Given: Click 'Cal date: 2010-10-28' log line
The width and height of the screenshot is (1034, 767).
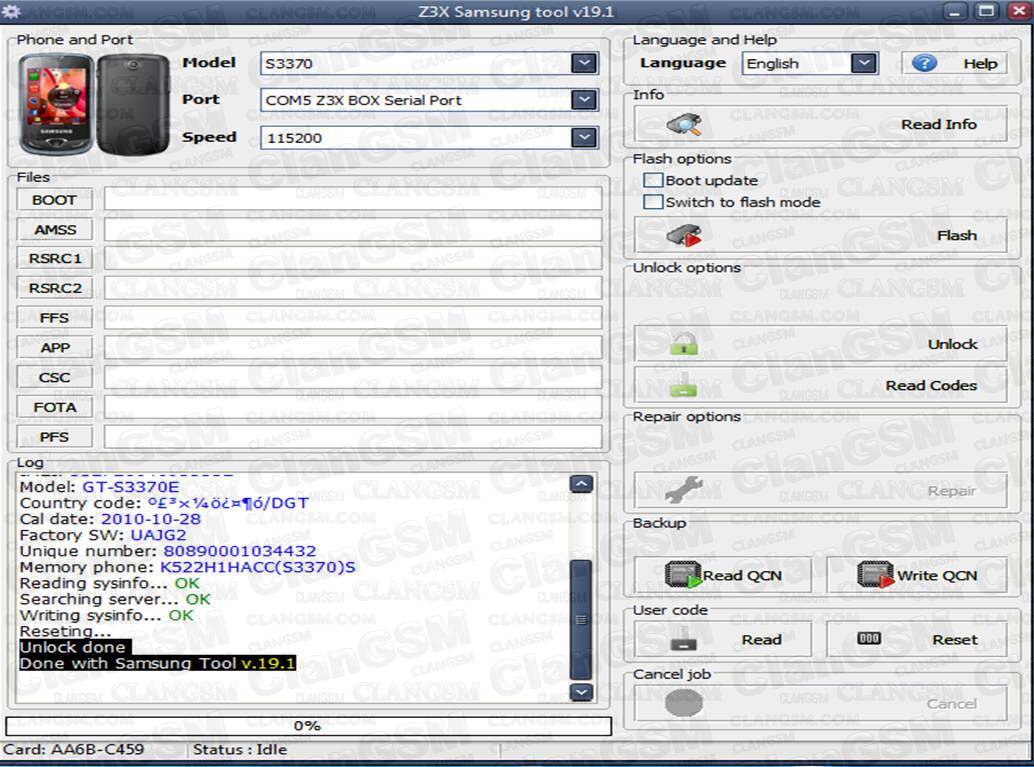Looking at the screenshot, I should click(x=110, y=518).
